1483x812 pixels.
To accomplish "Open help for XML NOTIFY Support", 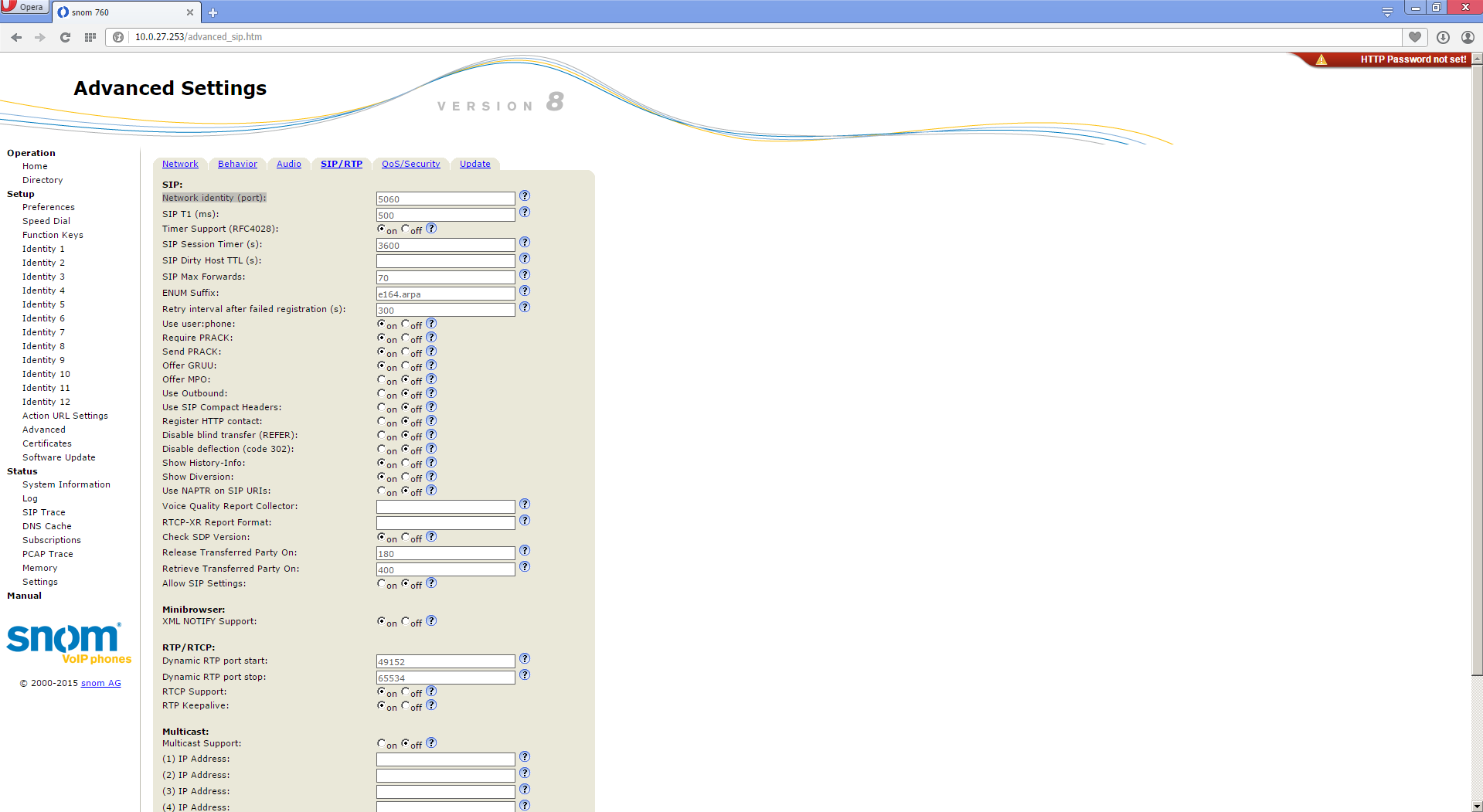I will click(x=432, y=621).
